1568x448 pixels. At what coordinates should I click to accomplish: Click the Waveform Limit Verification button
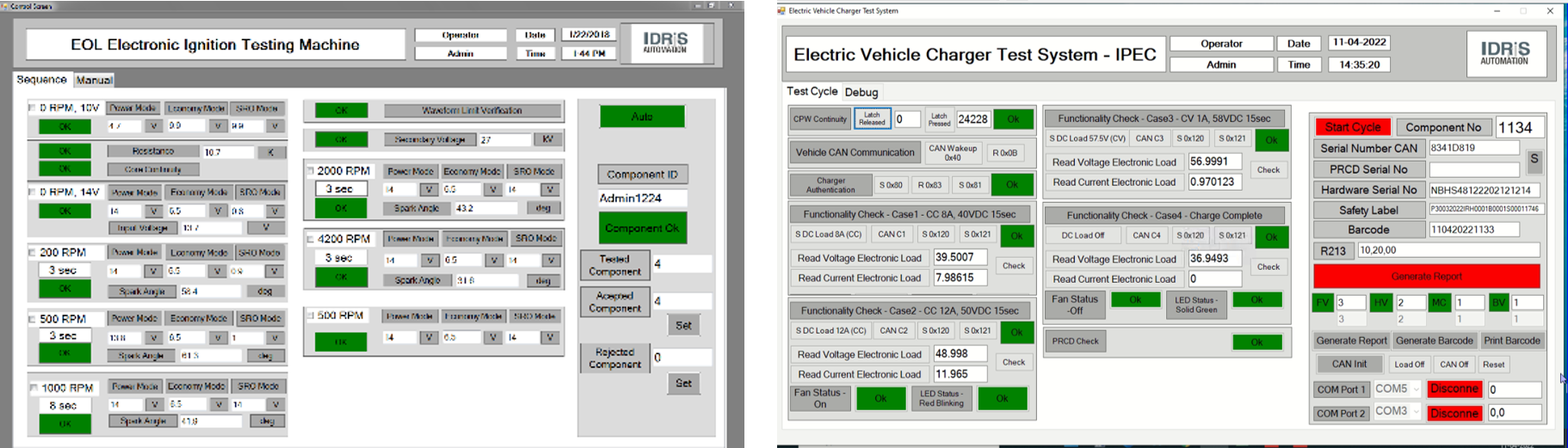[x=472, y=110]
